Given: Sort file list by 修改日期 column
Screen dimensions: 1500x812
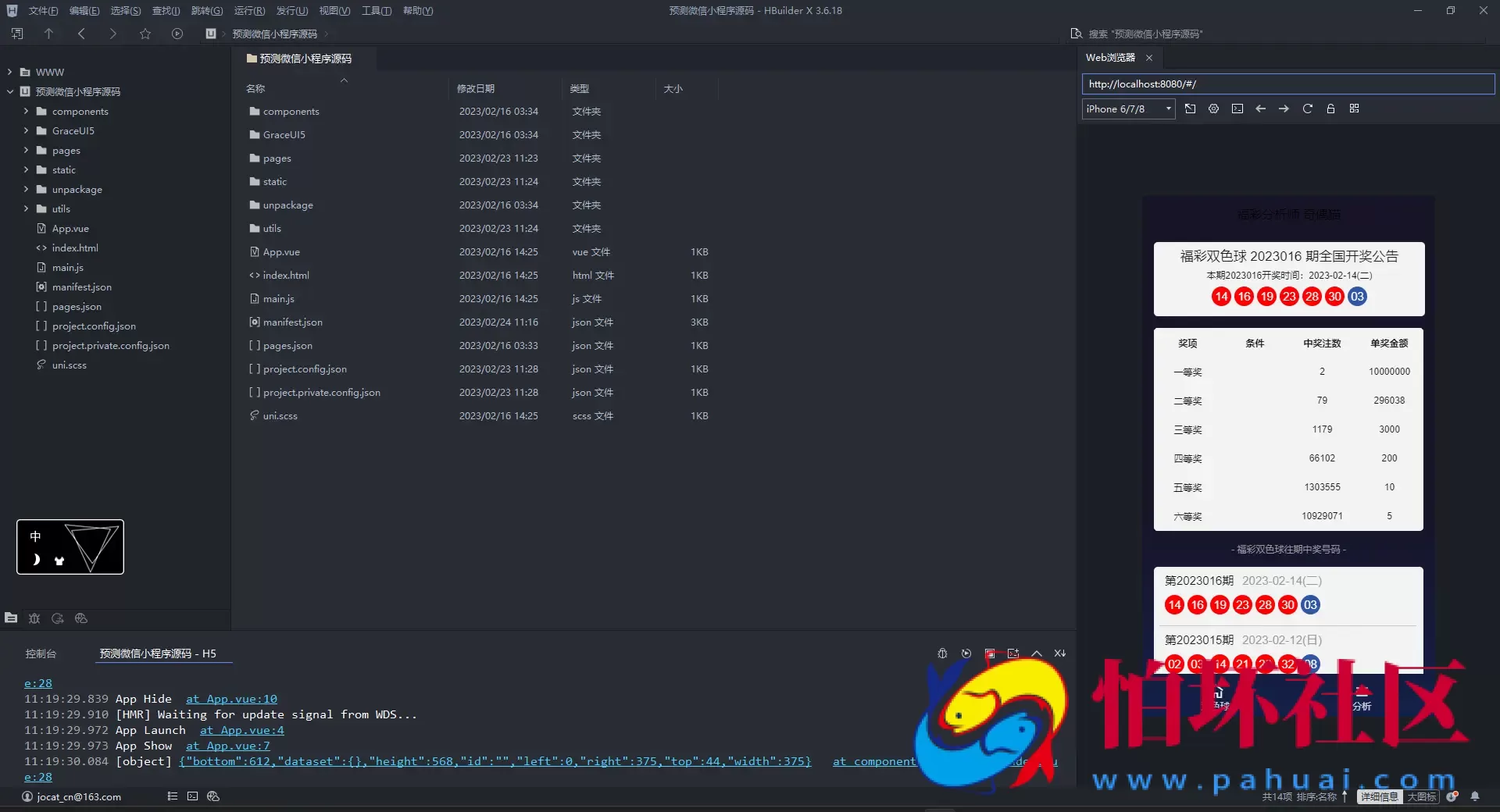Looking at the screenshot, I should click(x=476, y=89).
